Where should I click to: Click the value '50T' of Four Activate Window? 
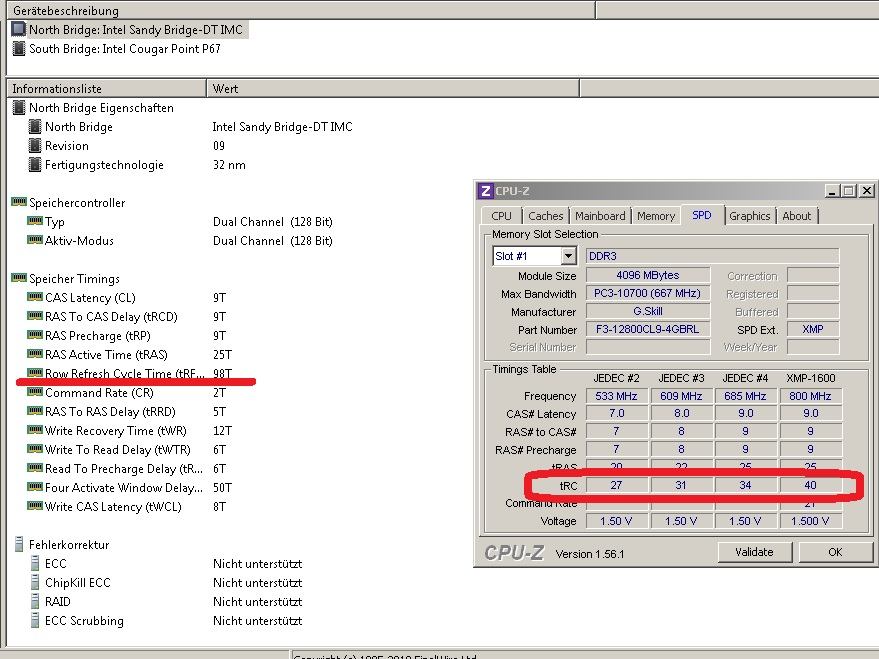(x=222, y=488)
